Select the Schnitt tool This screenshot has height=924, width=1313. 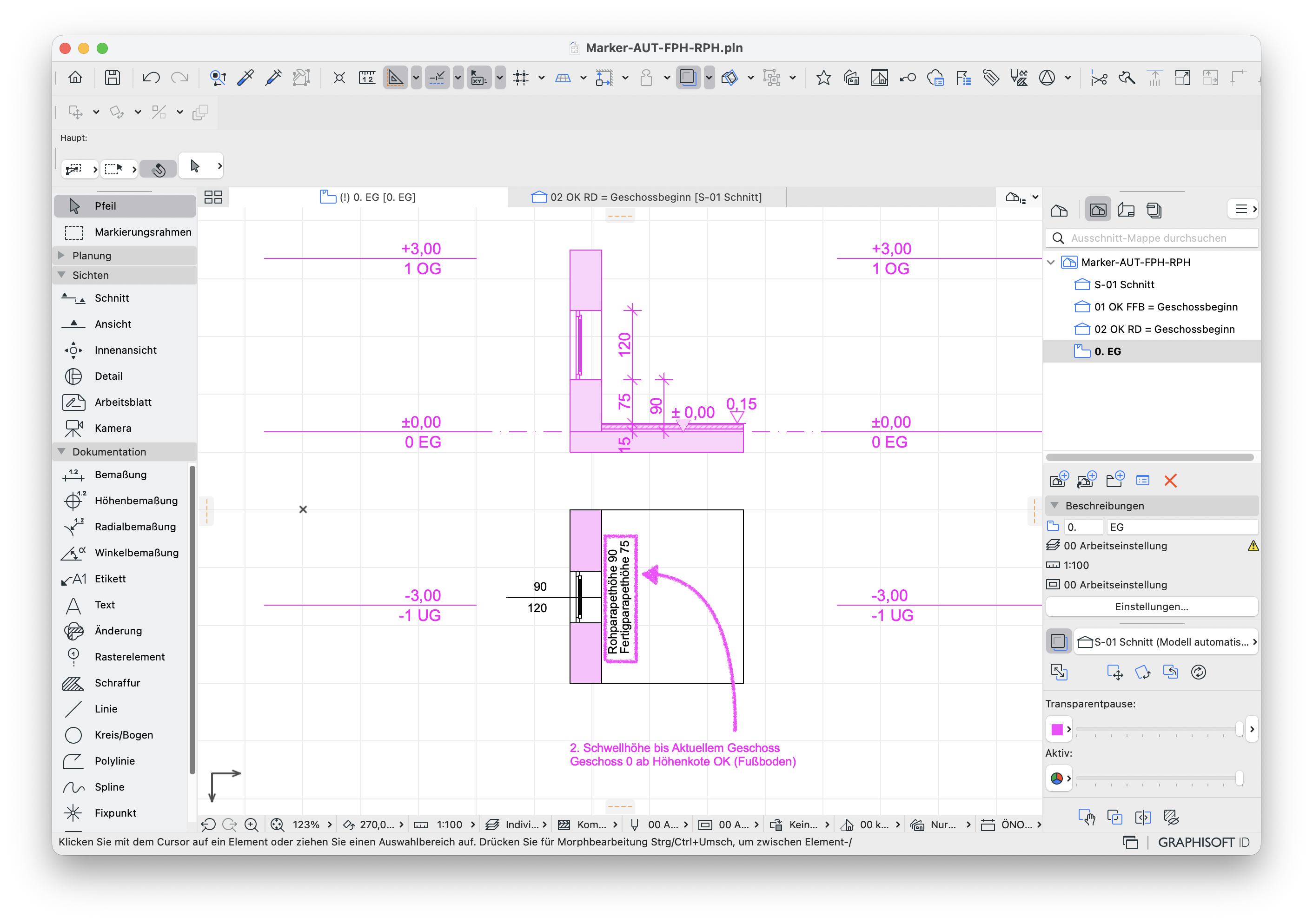tap(125, 298)
